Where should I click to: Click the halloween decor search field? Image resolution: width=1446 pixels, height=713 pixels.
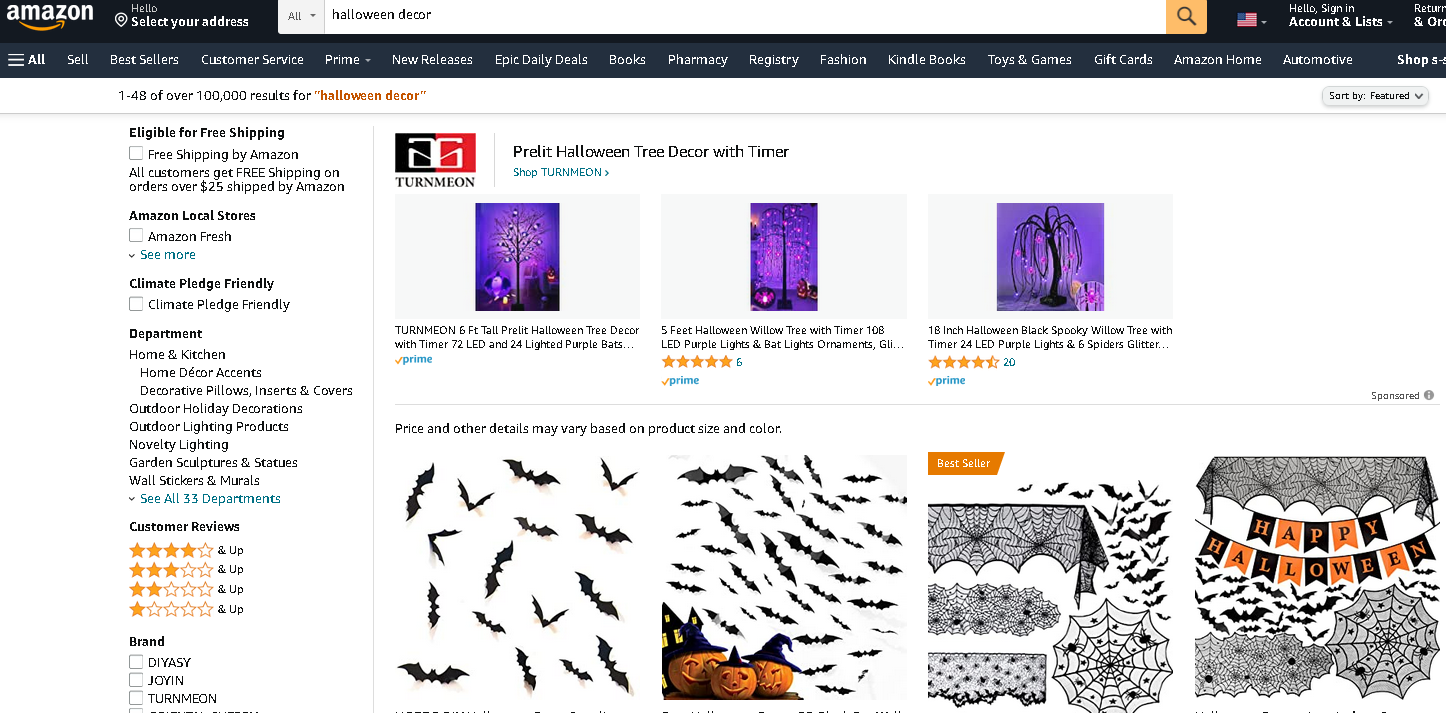740,16
